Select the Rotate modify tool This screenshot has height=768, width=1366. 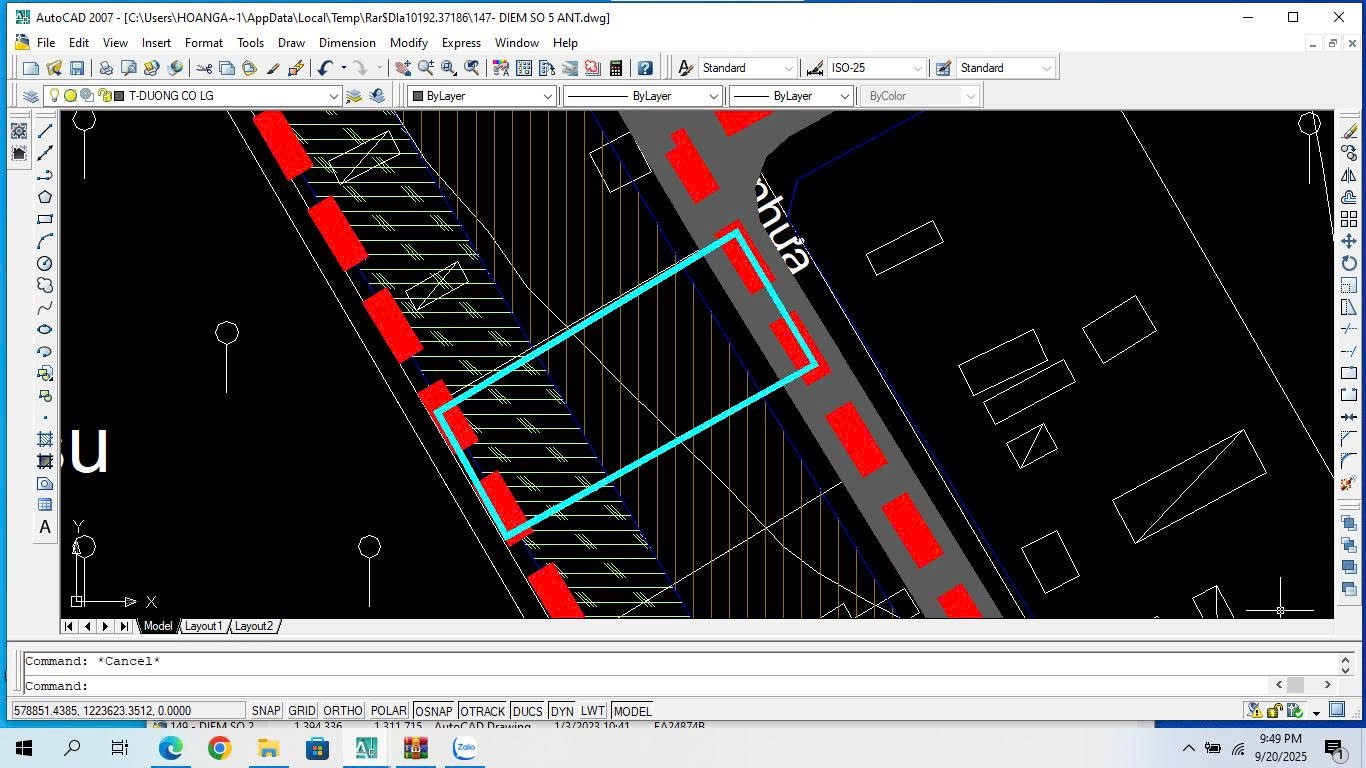[x=1349, y=263]
